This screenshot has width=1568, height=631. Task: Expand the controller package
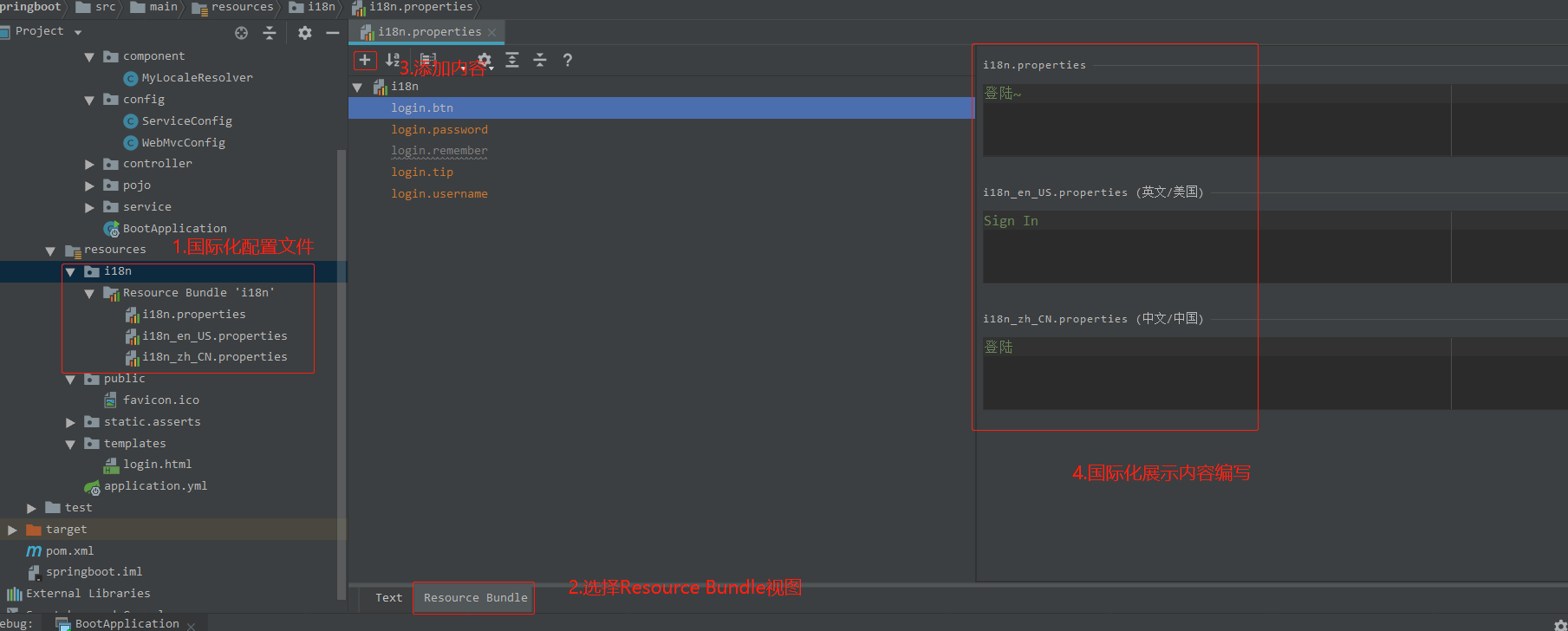coord(89,164)
